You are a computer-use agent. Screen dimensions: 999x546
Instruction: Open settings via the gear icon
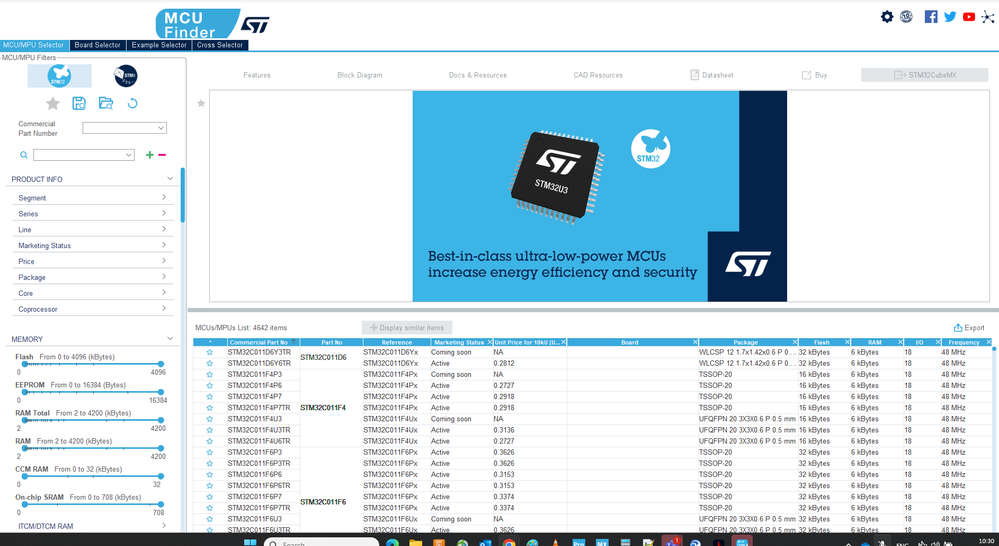pos(887,17)
